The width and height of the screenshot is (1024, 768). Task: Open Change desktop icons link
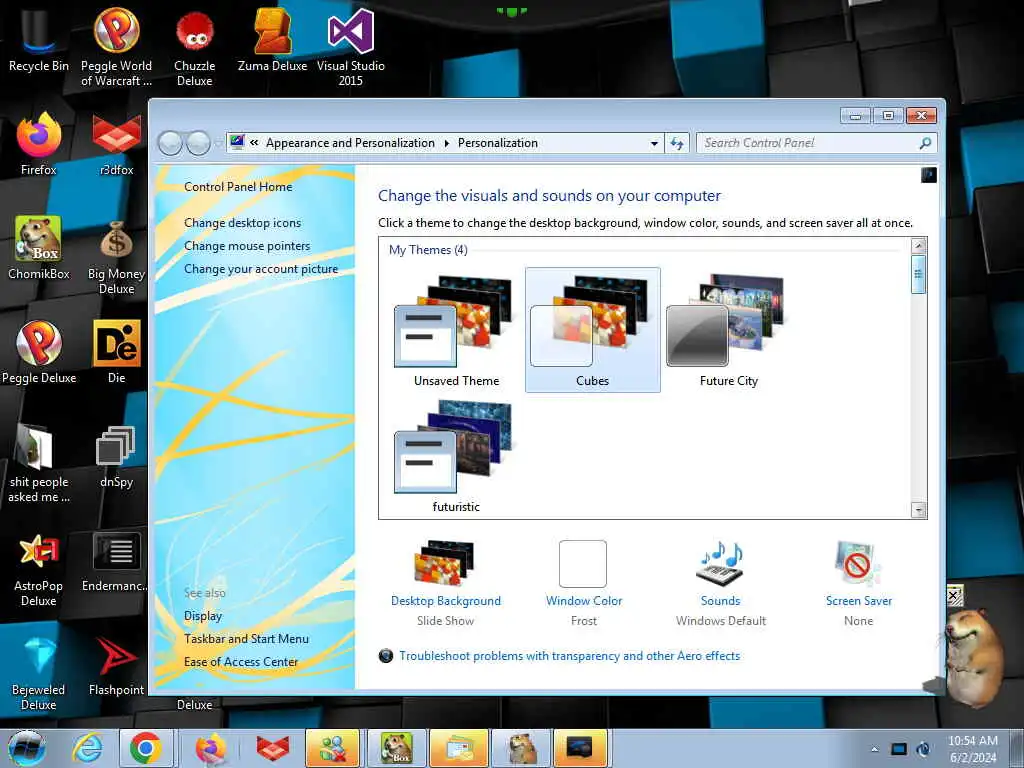point(242,223)
